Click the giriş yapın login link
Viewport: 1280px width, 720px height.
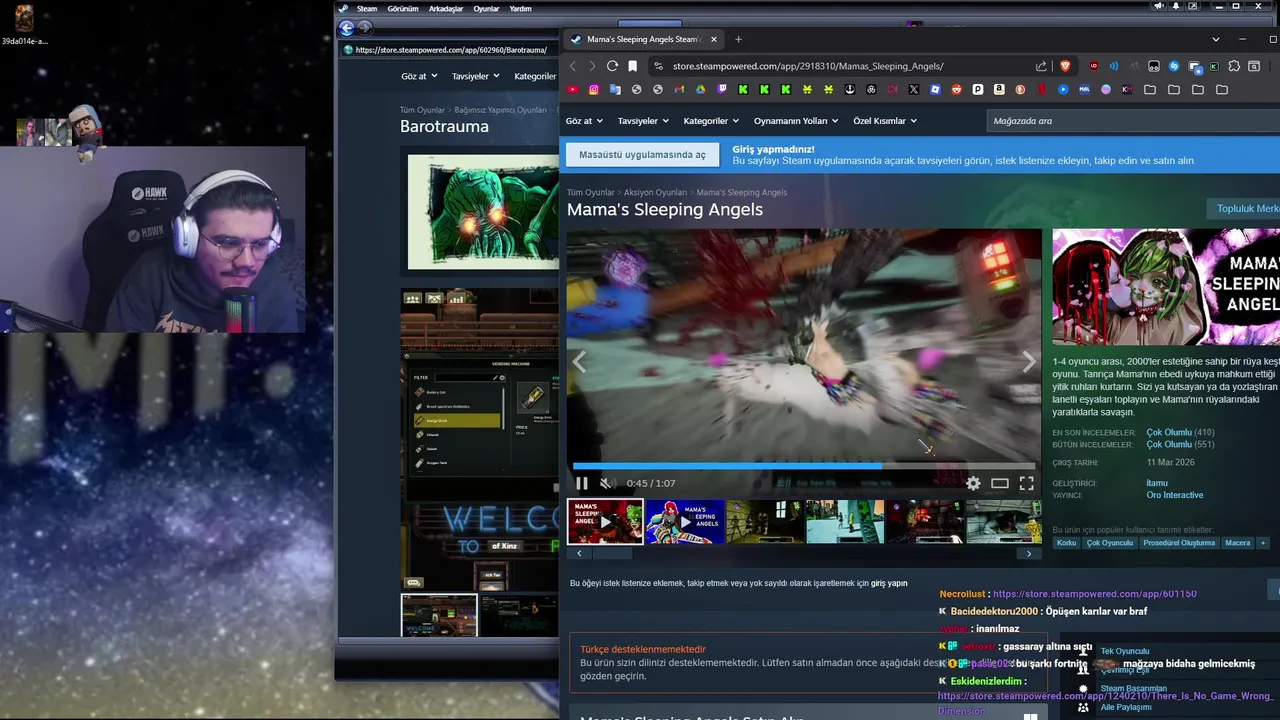click(889, 583)
